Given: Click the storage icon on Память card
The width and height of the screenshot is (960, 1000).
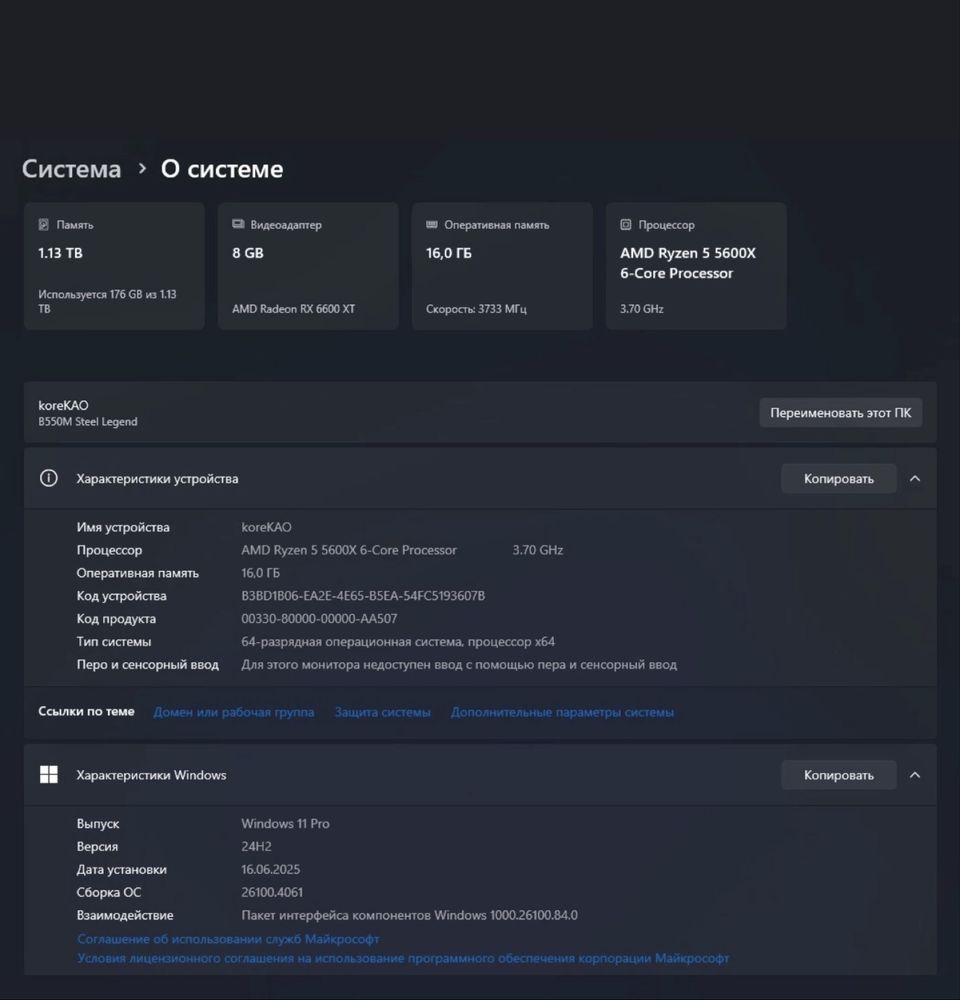Looking at the screenshot, I should (x=43, y=224).
